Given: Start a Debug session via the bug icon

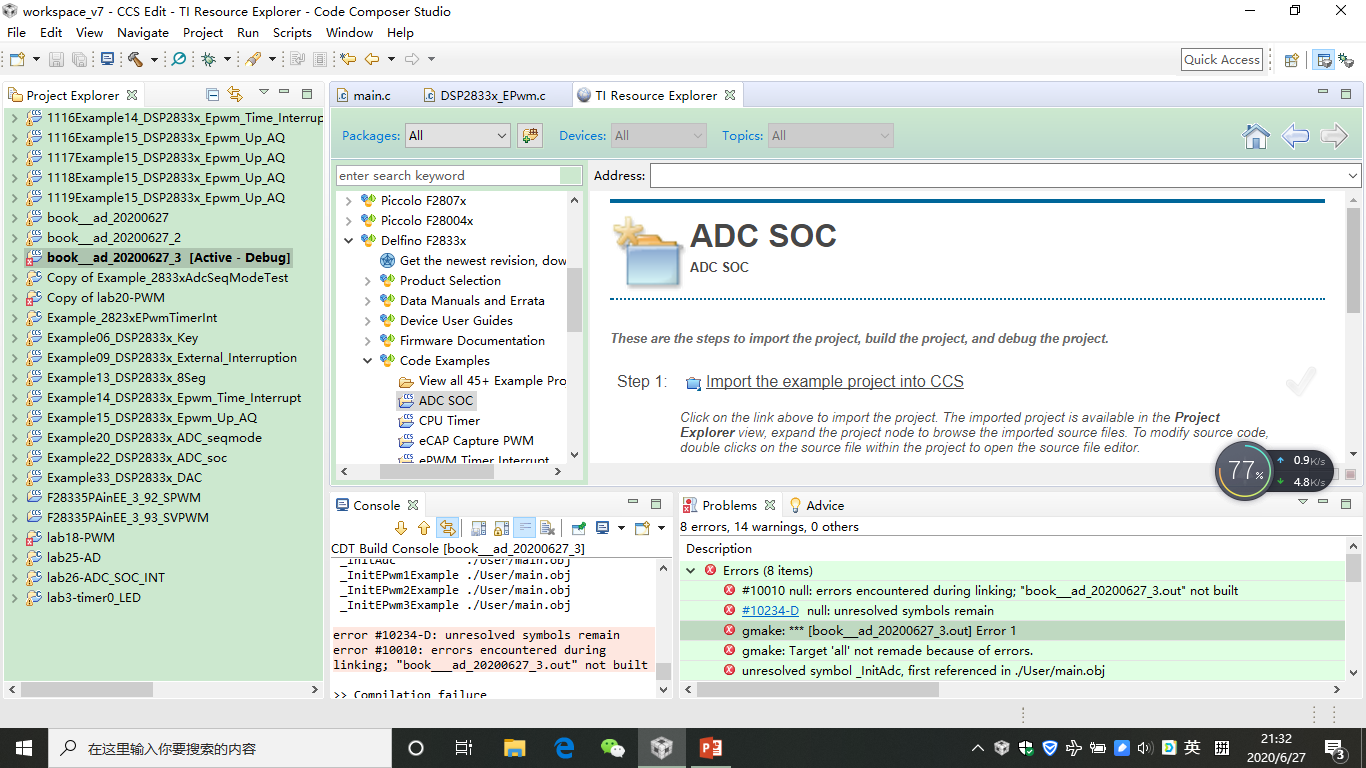Looking at the screenshot, I should coord(209,59).
